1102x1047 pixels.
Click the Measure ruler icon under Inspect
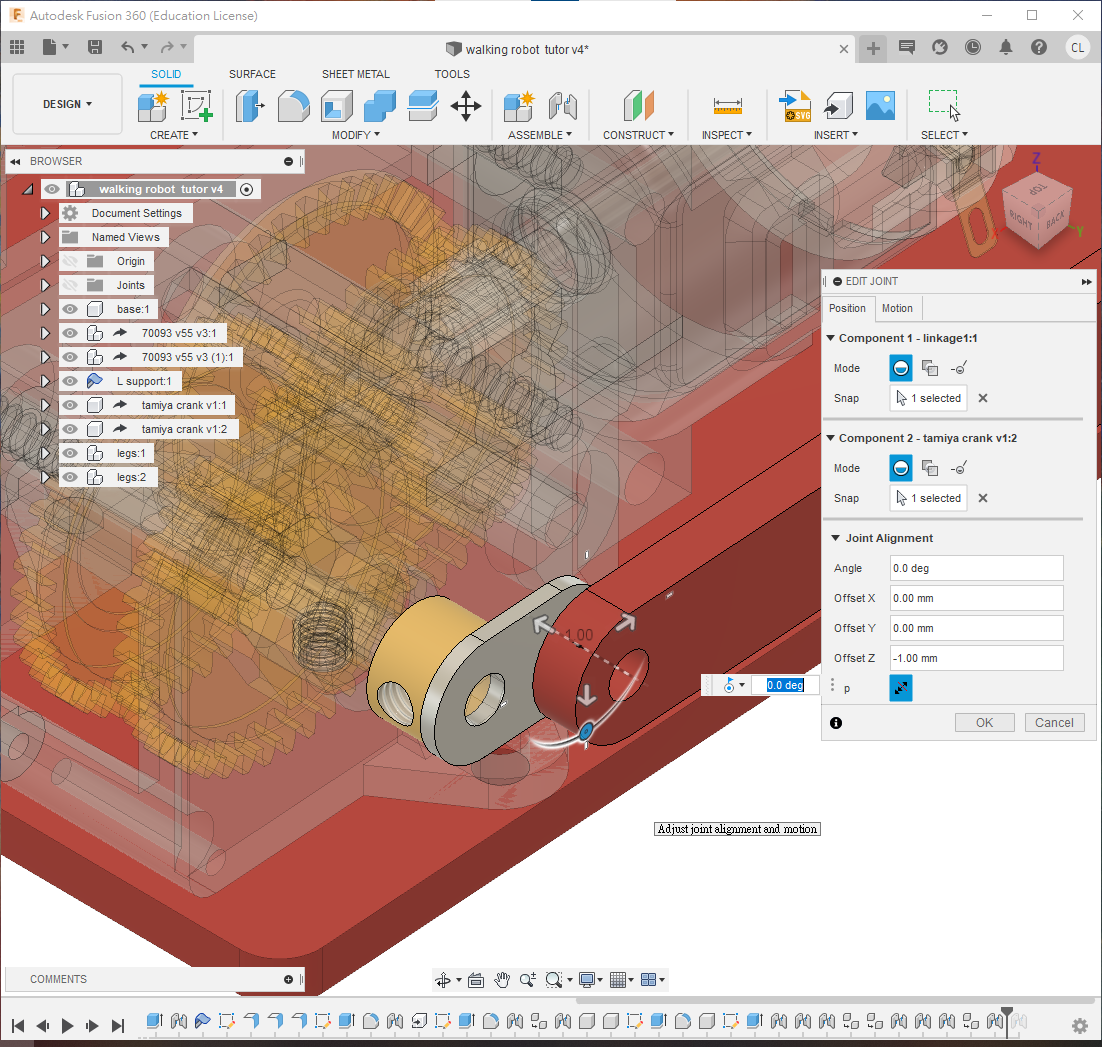tap(727, 105)
